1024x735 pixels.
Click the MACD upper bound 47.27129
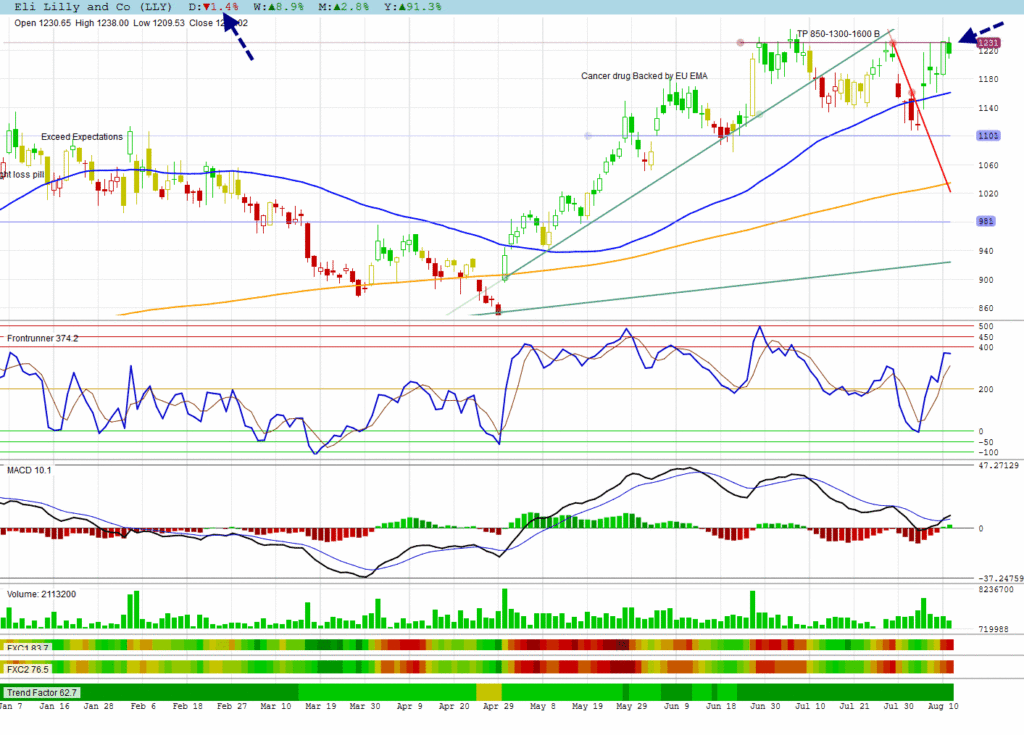(999, 466)
